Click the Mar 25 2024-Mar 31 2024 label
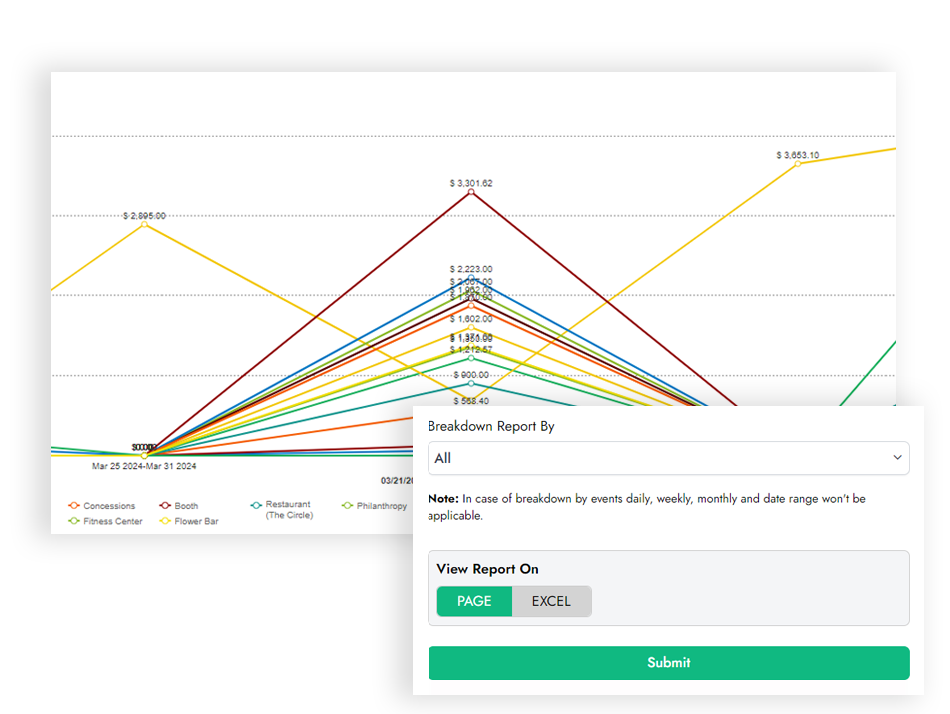 coord(145,465)
